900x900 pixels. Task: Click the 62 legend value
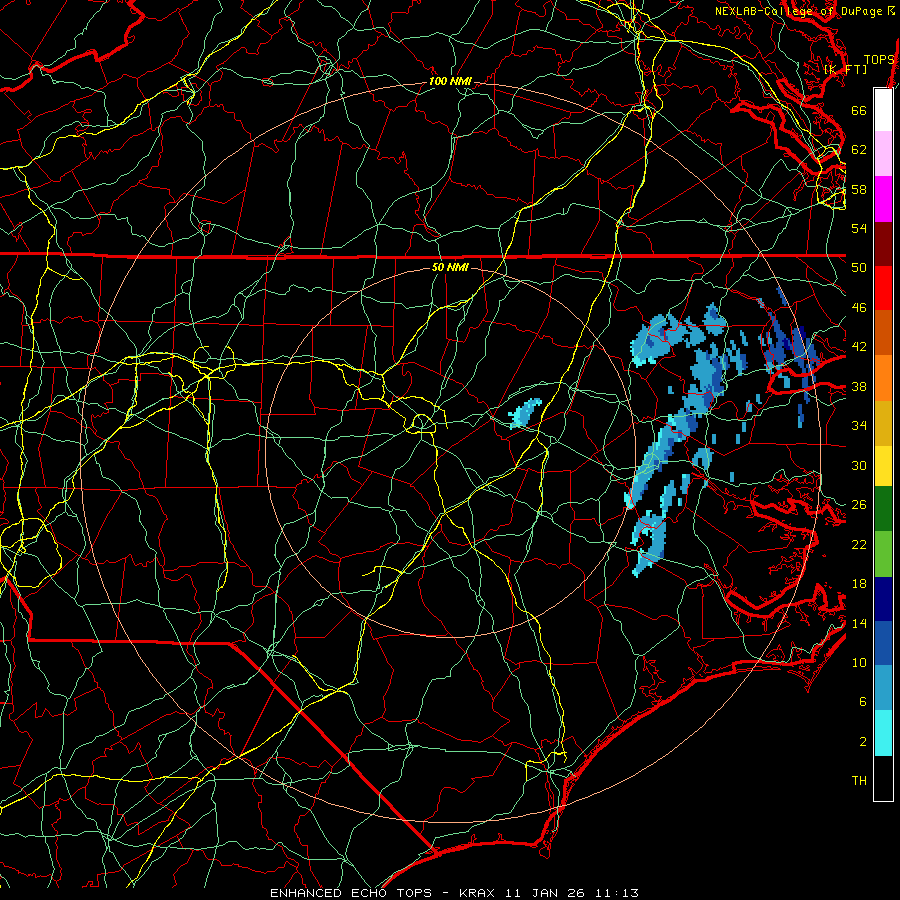coord(859,150)
